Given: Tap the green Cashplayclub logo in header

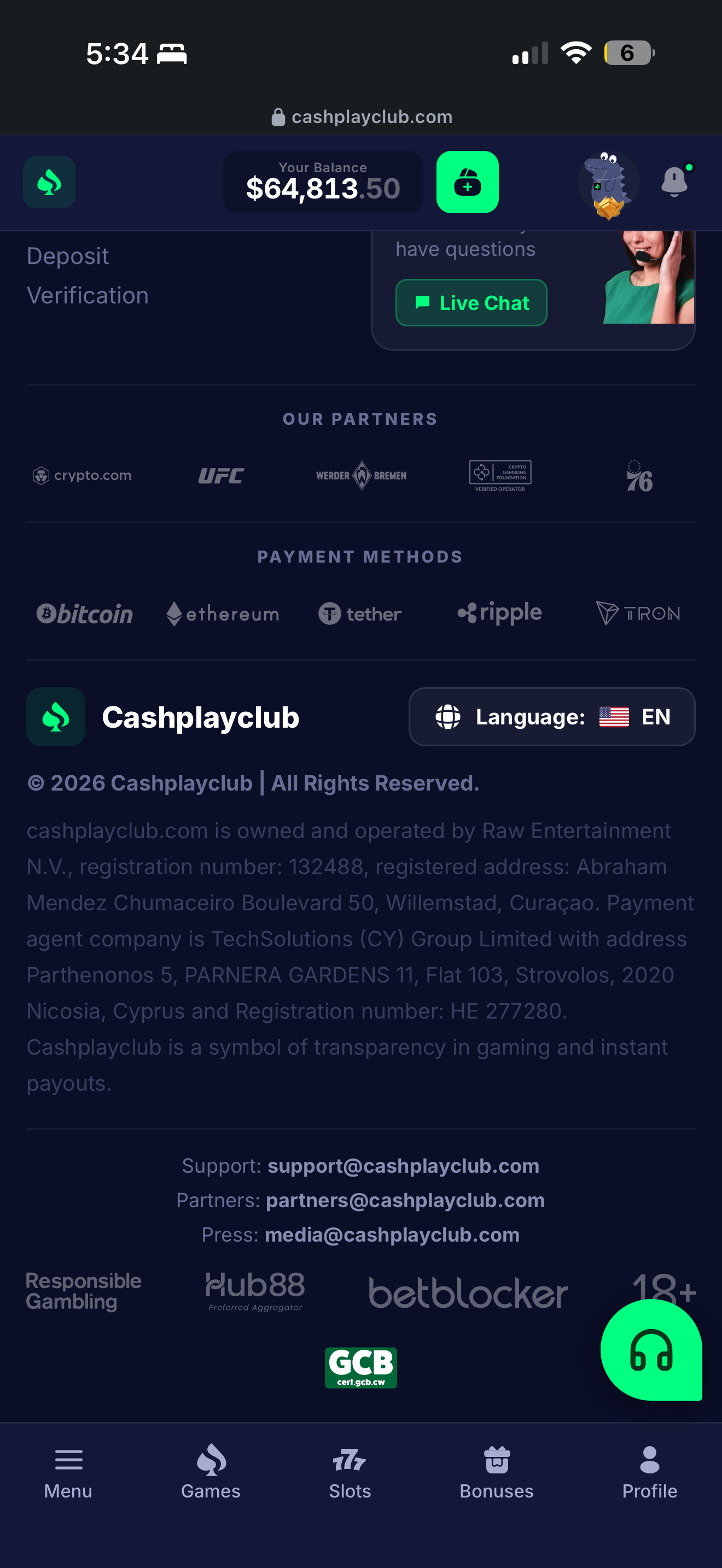Looking at the screenshot, I should [49, 182].
